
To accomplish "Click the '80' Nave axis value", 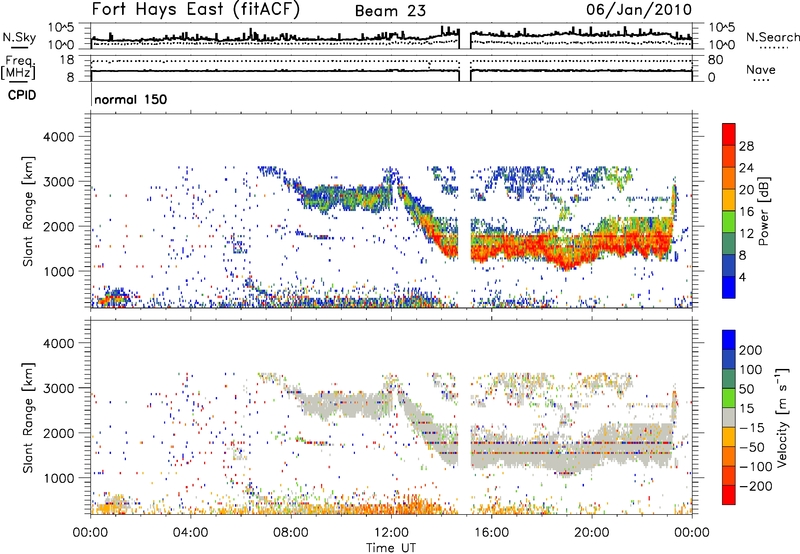I will coord(715,60).
